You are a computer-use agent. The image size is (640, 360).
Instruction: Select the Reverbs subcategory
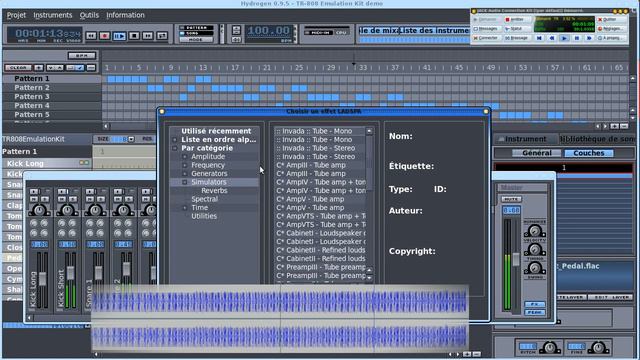[x=214, y=191]
